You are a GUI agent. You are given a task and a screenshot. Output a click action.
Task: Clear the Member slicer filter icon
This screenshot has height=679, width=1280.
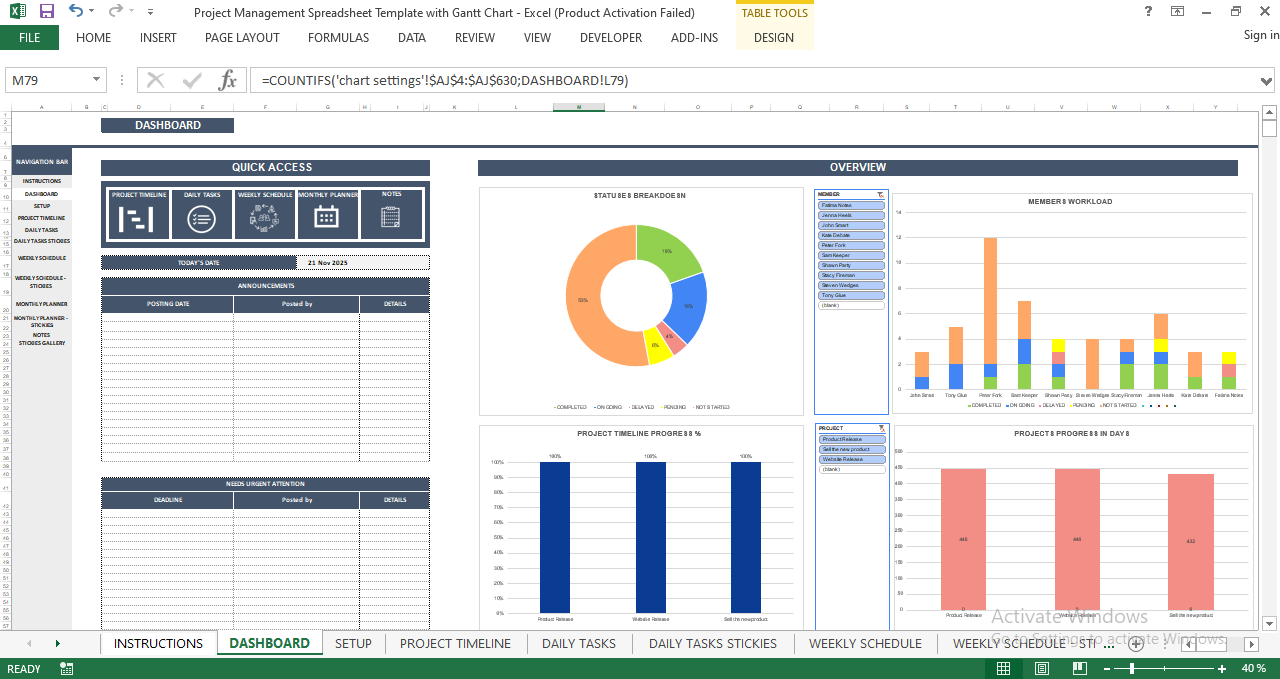click(879, 194)
